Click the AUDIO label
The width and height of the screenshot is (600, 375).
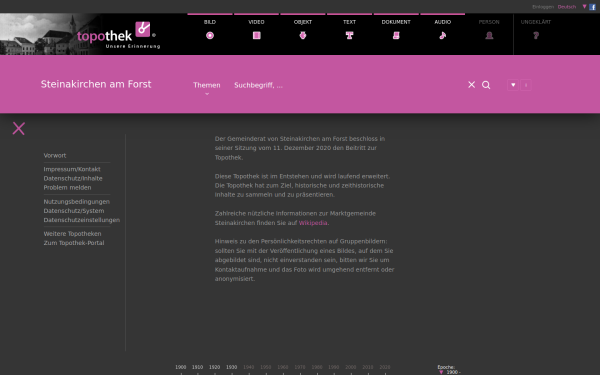click(x=443, y=22)
